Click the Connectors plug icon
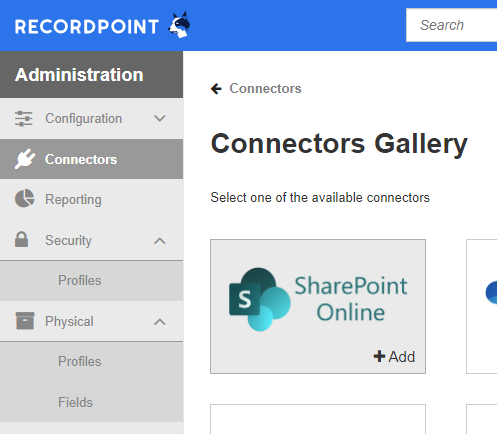Screen dimensions: 497x434 coord(25,159)
